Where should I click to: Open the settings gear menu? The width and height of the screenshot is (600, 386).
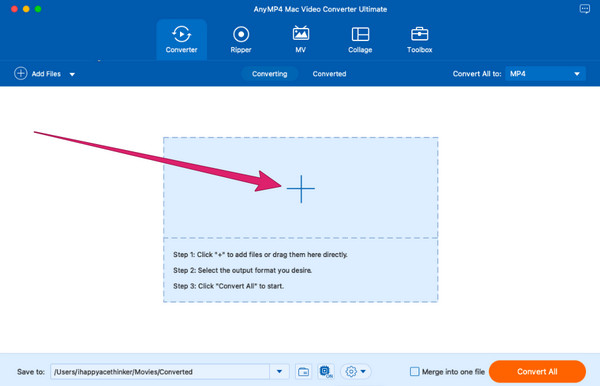click(355, 371)
